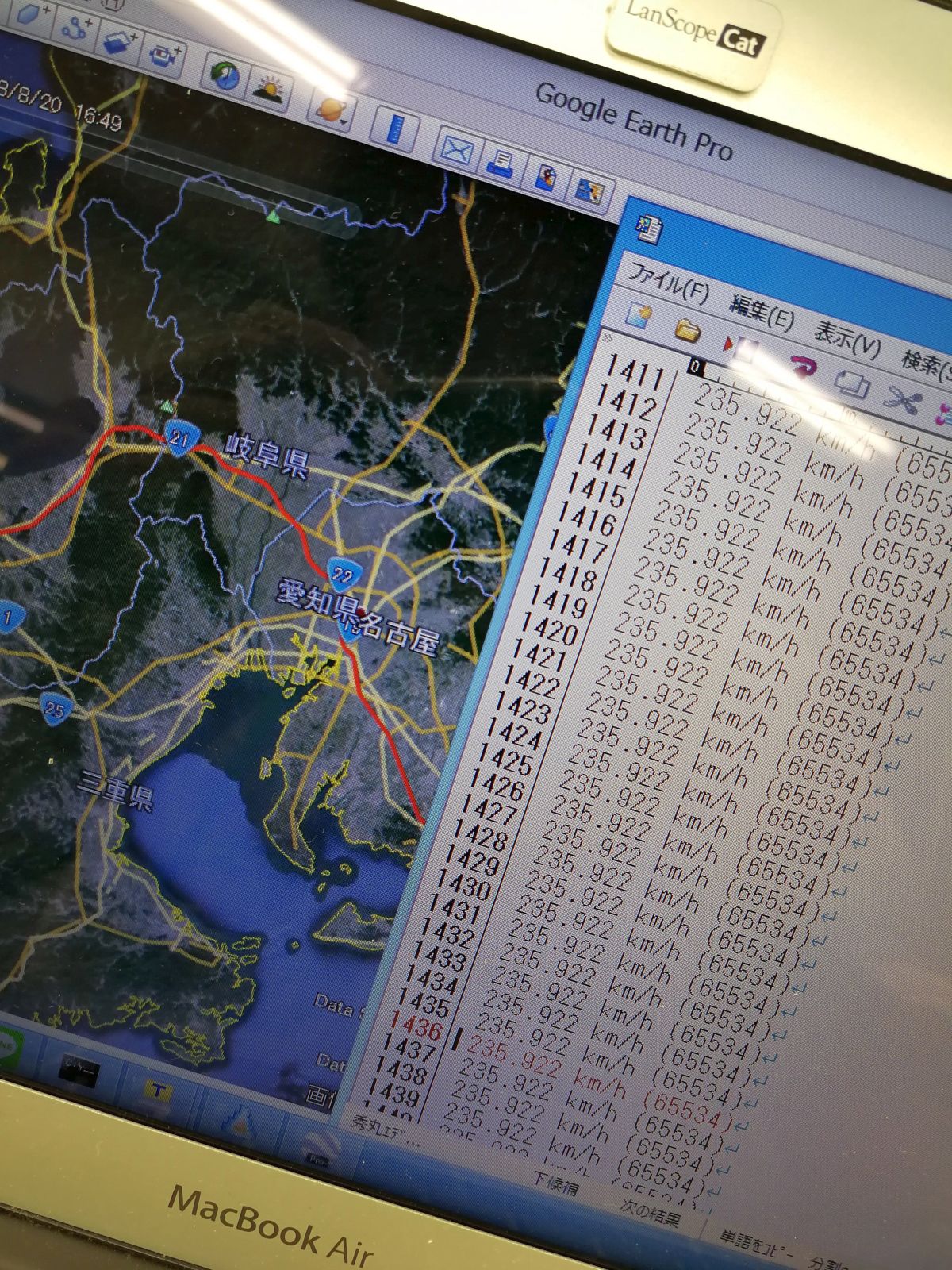The width and height of the screenshot is (952, 1270).
Task: Click line number 1411 in the editor
Action: tap(634, 373)
